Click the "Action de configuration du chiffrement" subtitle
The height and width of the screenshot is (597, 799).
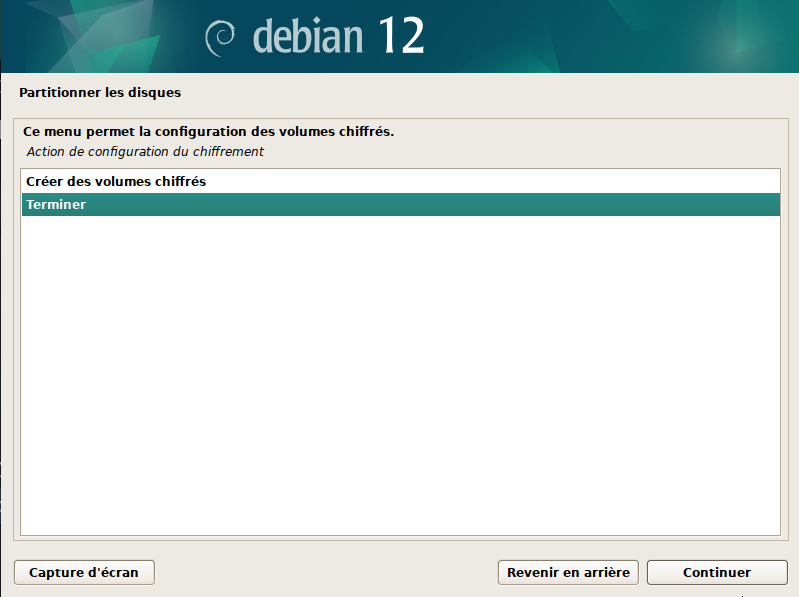[145, 152]
